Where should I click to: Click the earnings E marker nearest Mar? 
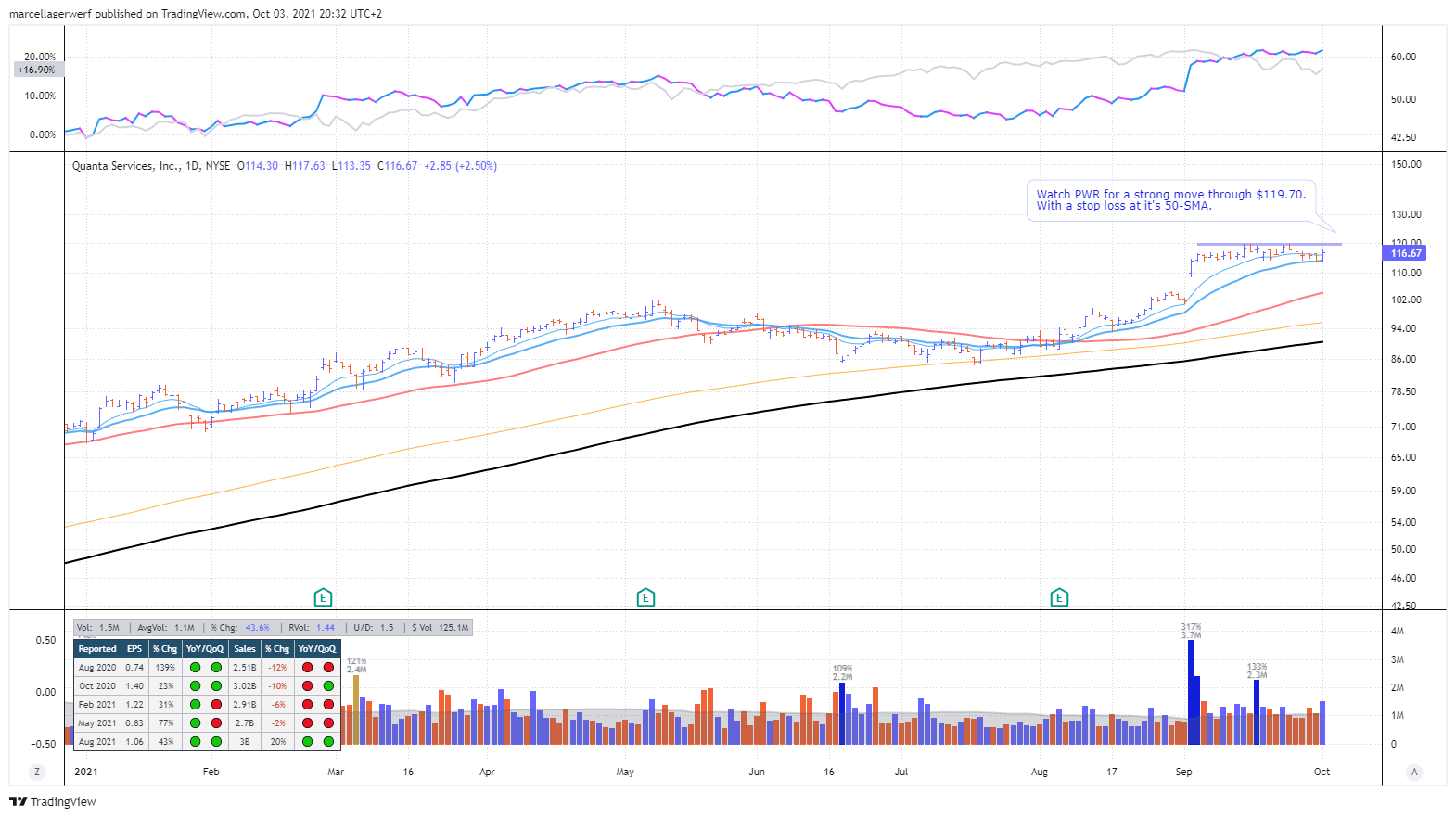coord(323,597)
